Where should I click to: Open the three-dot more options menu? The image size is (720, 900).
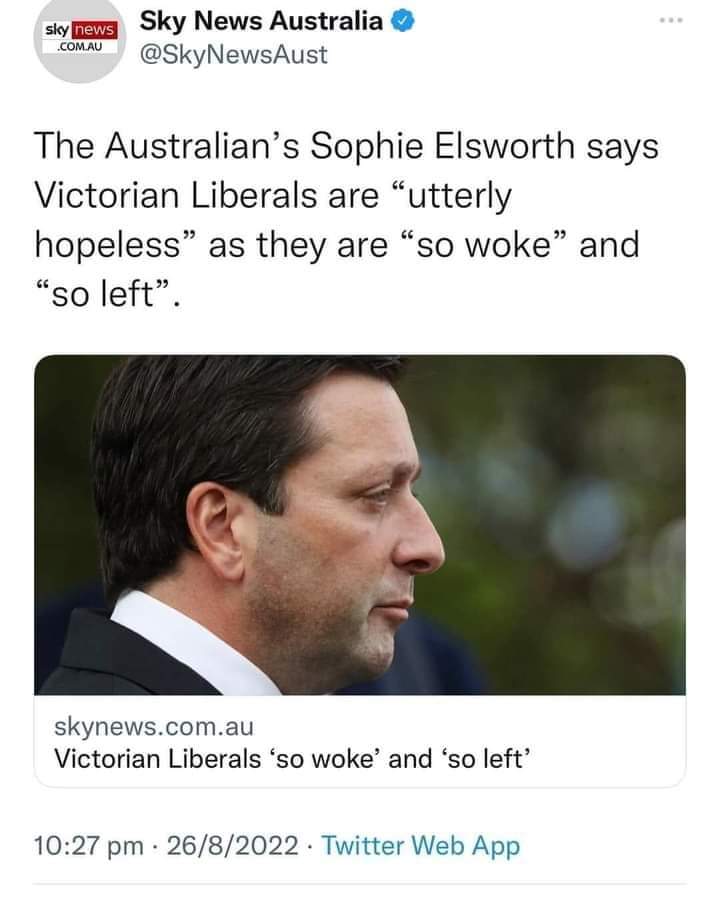click(671, 21)
